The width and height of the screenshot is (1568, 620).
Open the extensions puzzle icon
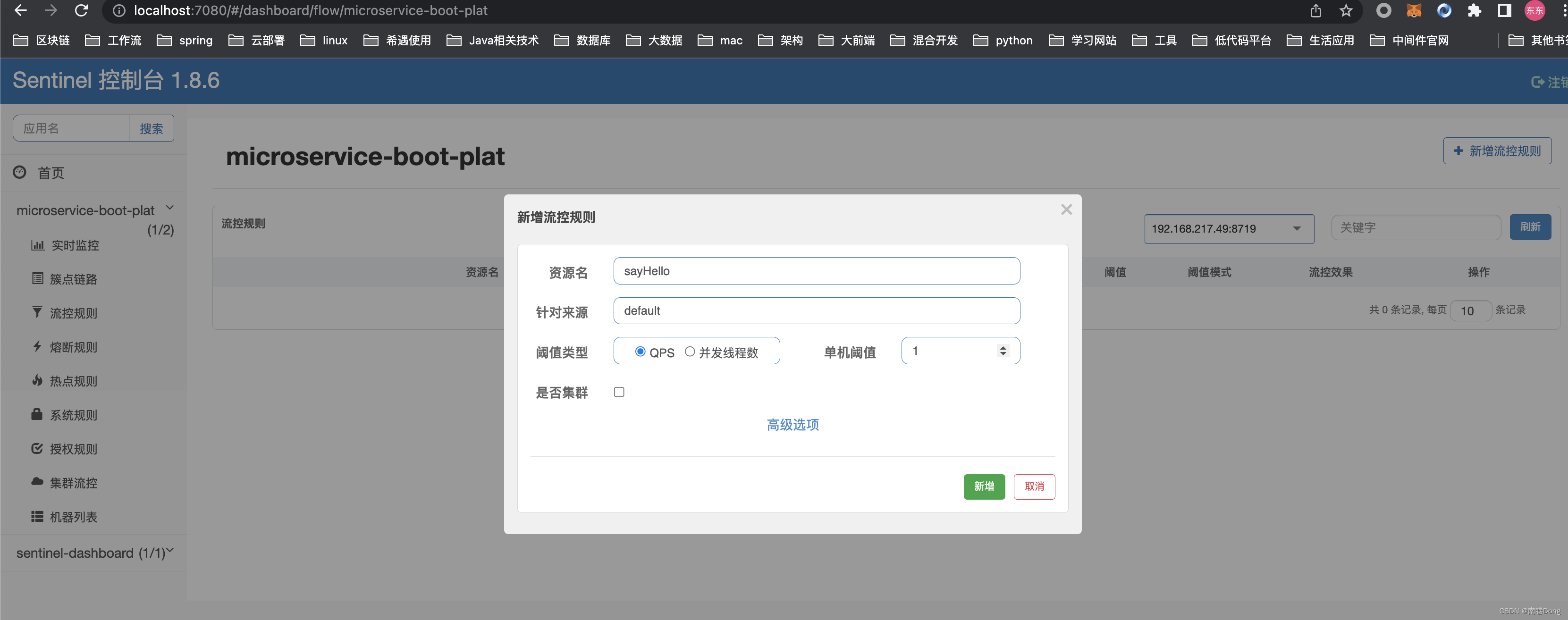pos(1474,10)
